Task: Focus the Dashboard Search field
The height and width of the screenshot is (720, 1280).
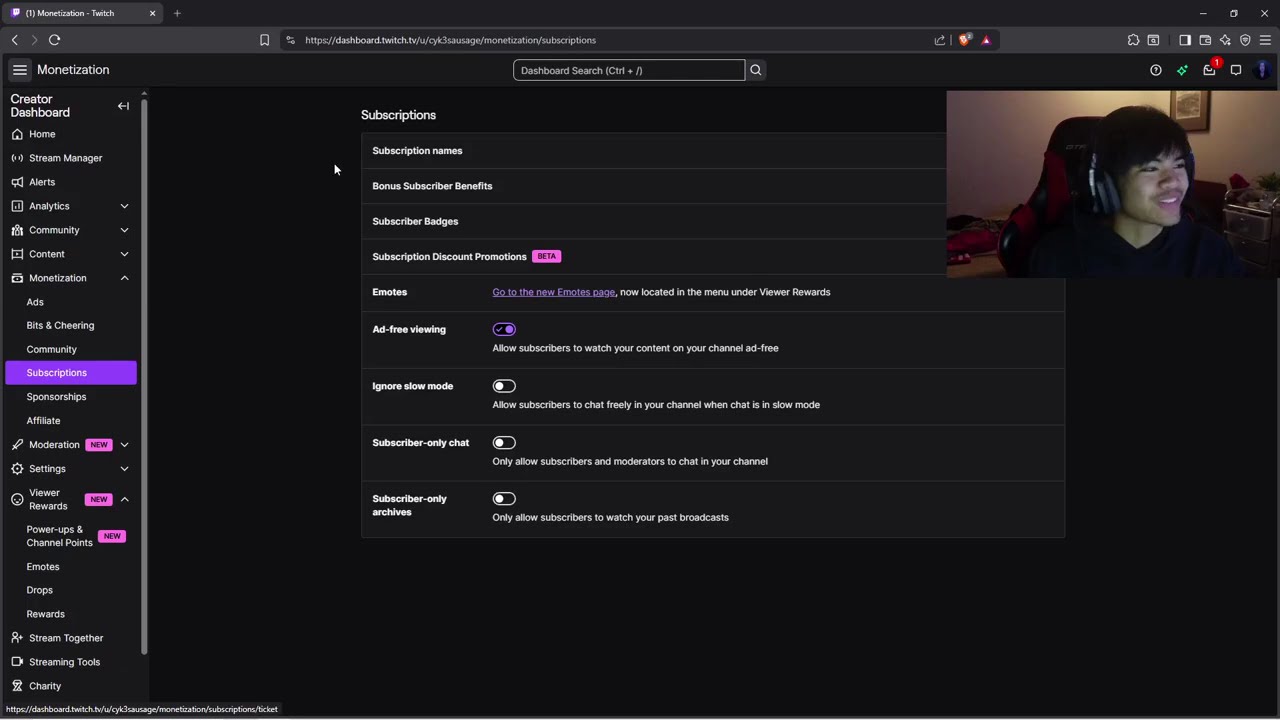Action: tap(629, 70)
